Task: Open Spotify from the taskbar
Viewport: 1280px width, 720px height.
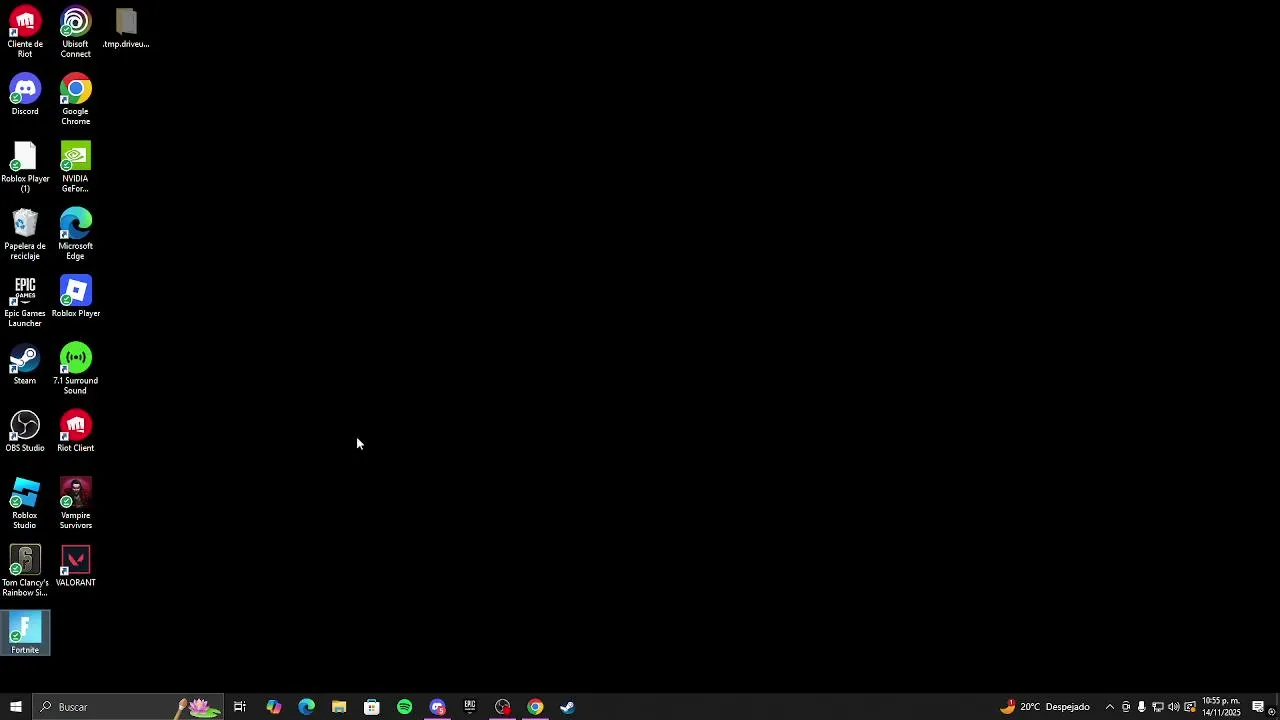Action: click(x=404, y=707)
